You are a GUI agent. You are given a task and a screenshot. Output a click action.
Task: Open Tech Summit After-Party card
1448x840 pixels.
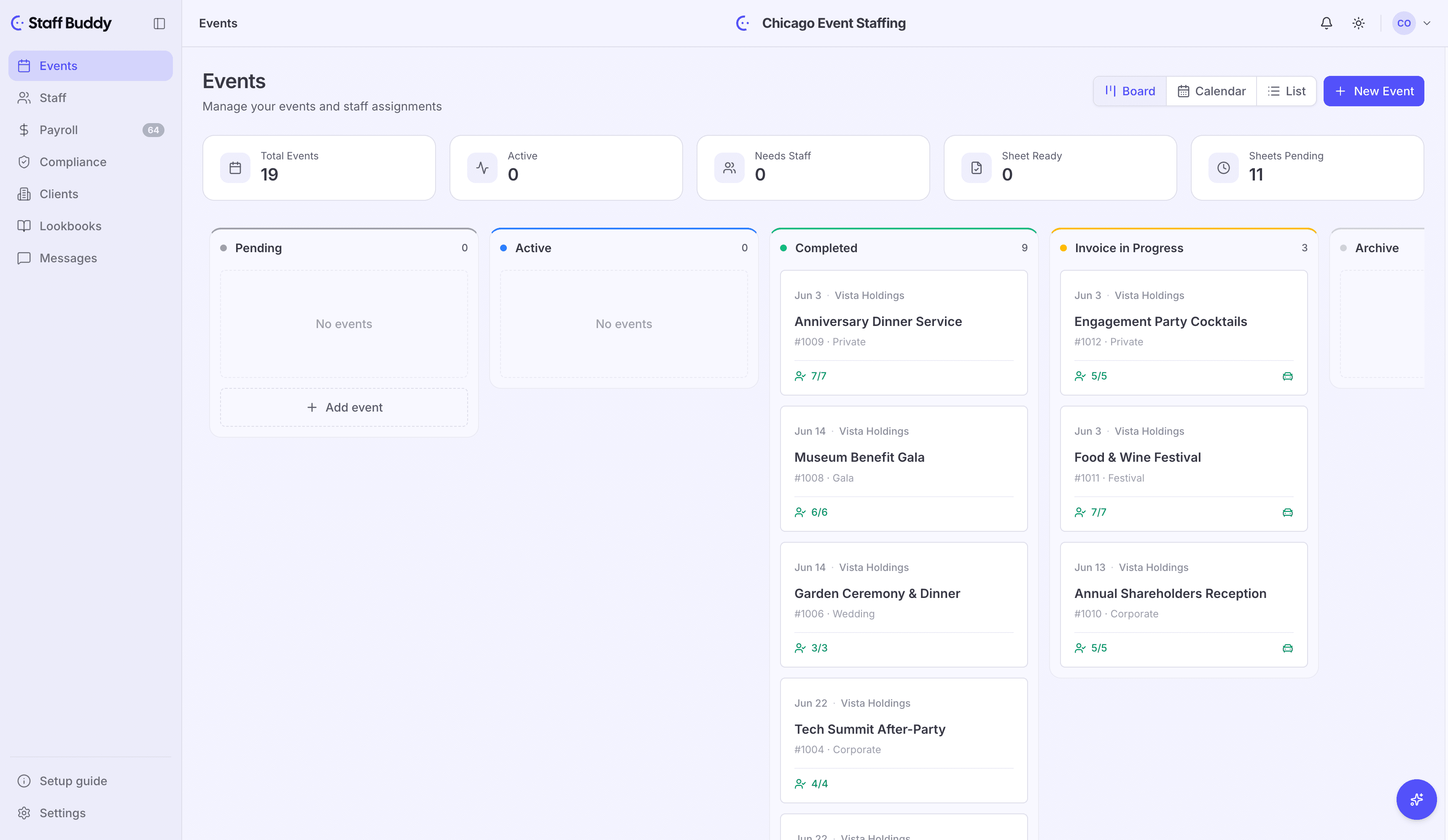(x=903, y=740)
